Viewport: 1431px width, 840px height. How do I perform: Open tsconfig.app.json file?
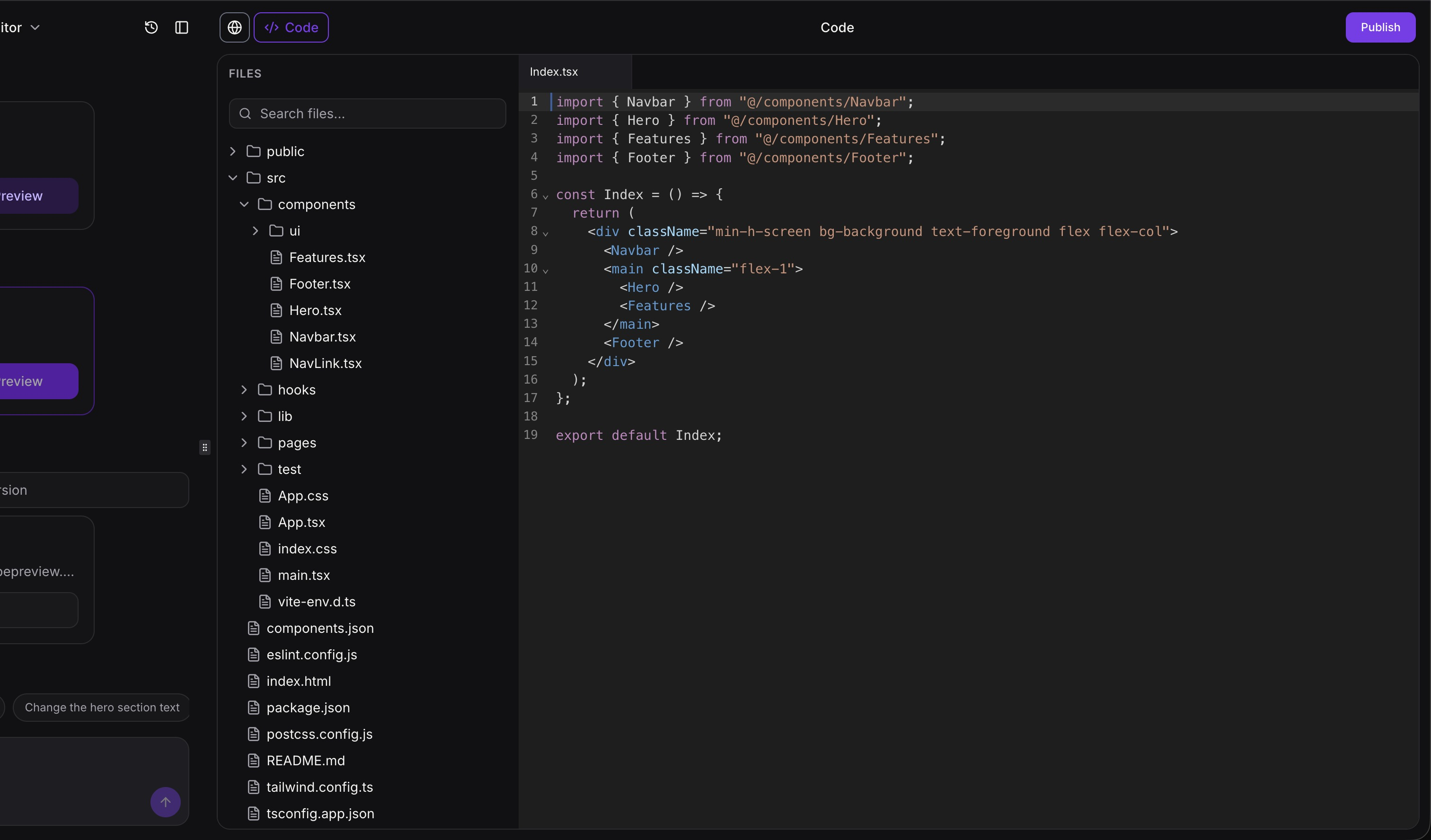pos(320,814)
